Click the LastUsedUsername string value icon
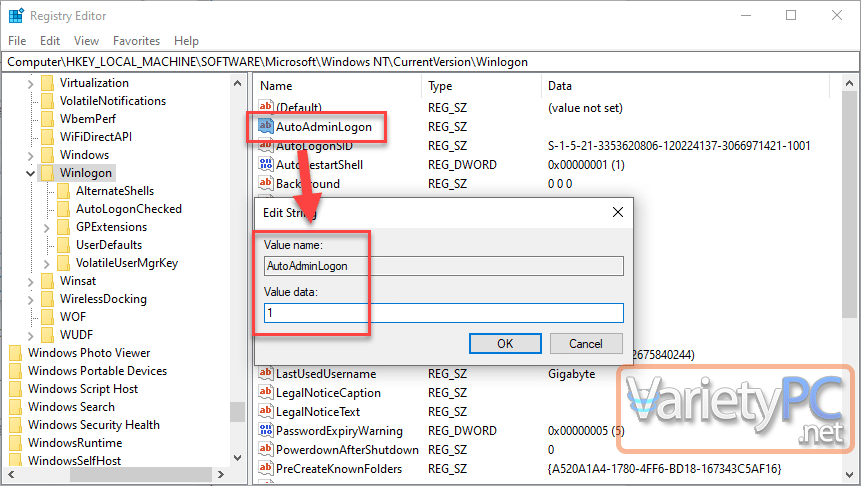 (x=266, y=373)
